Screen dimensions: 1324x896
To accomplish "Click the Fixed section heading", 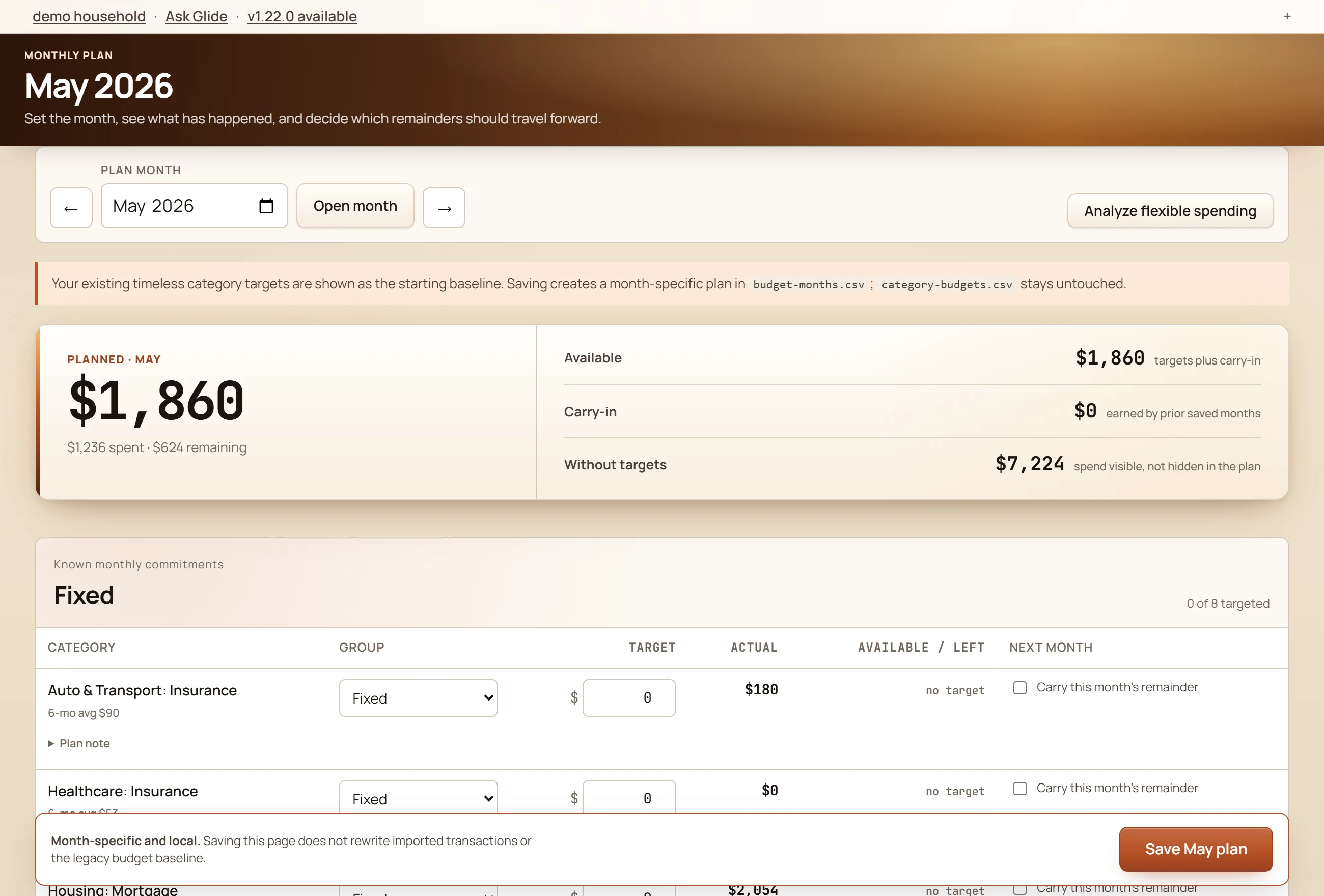I will (x=84, y=595).
